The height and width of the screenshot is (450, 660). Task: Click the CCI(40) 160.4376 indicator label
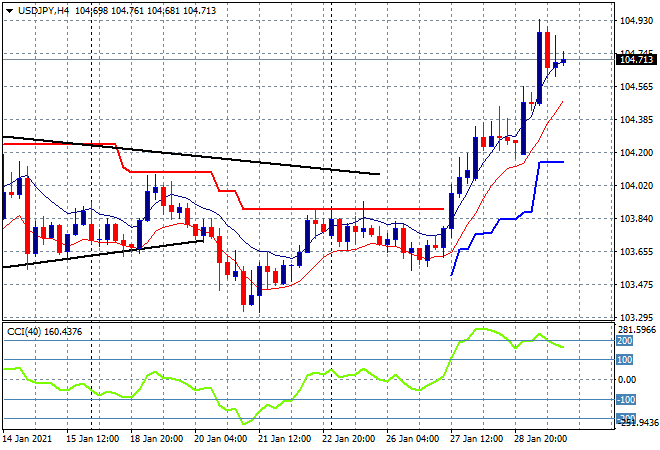point(45,332)
